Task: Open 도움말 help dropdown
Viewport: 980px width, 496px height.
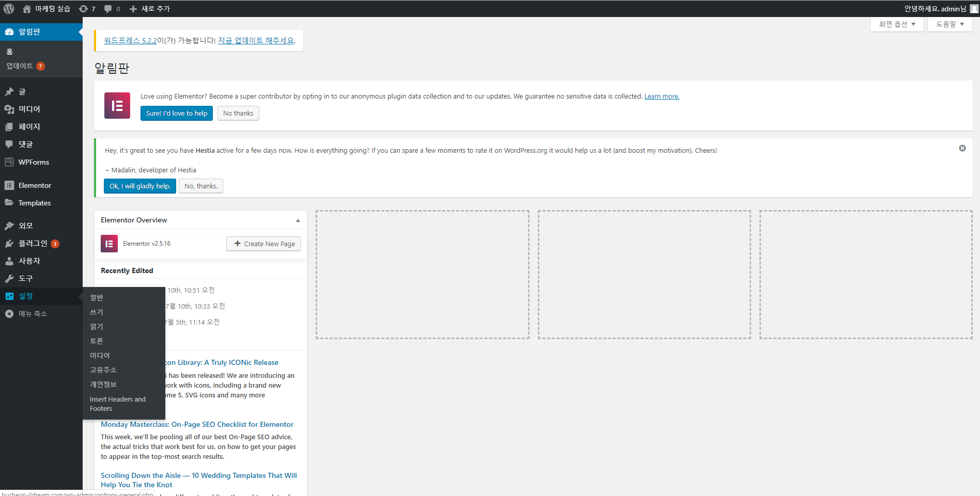Action: (x=949, y=24)
